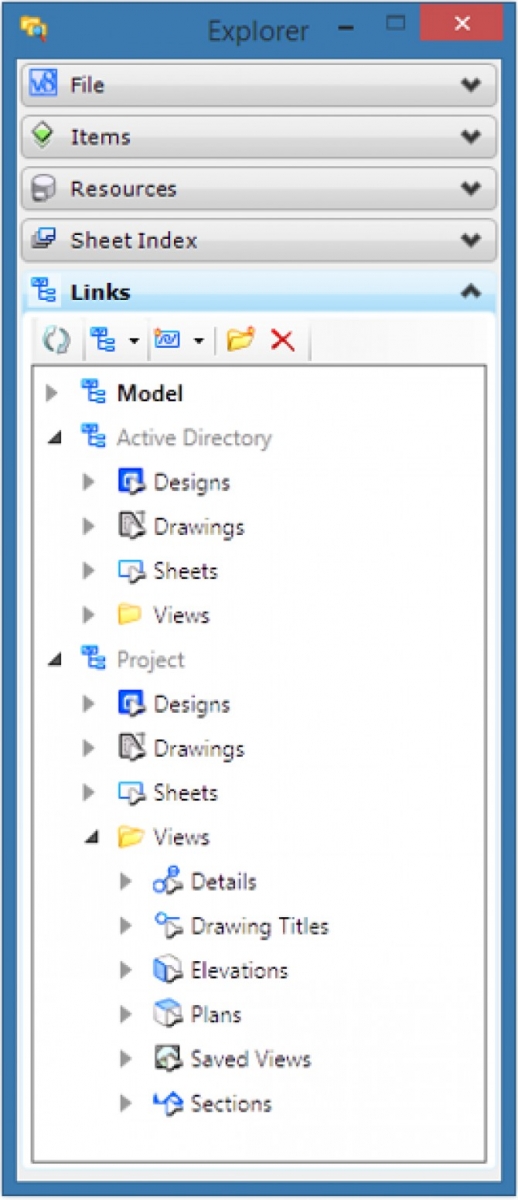Open the Resources section chevron
Image resolution: width=518 pixels, height=1200 pixels.
tap(471, 189)
